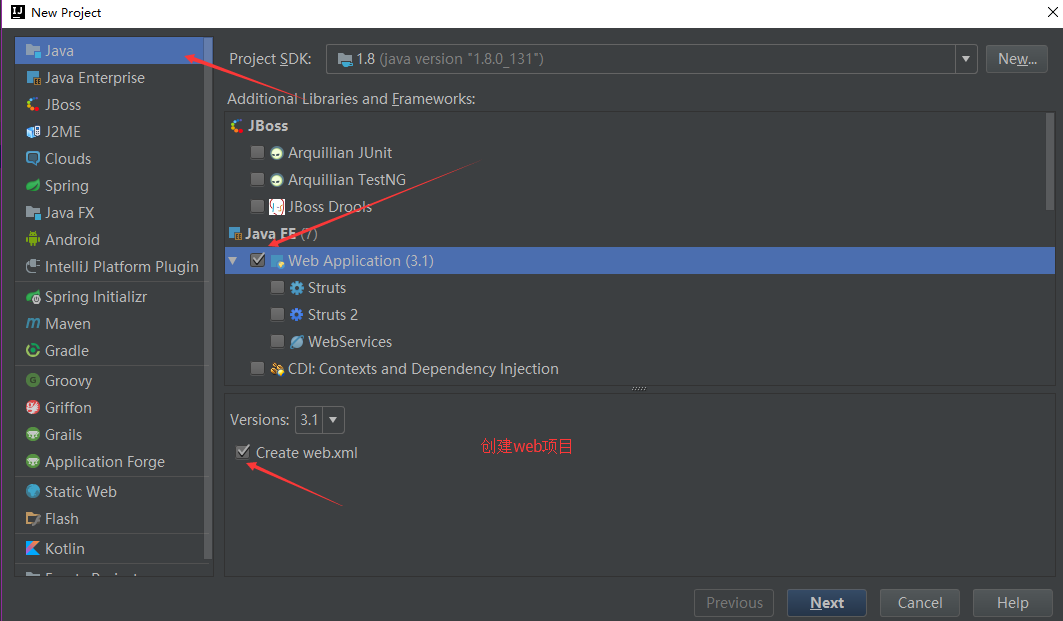
Task: Click the frameworks list vertical scrollbar
Action: [x=1050, y=161]
